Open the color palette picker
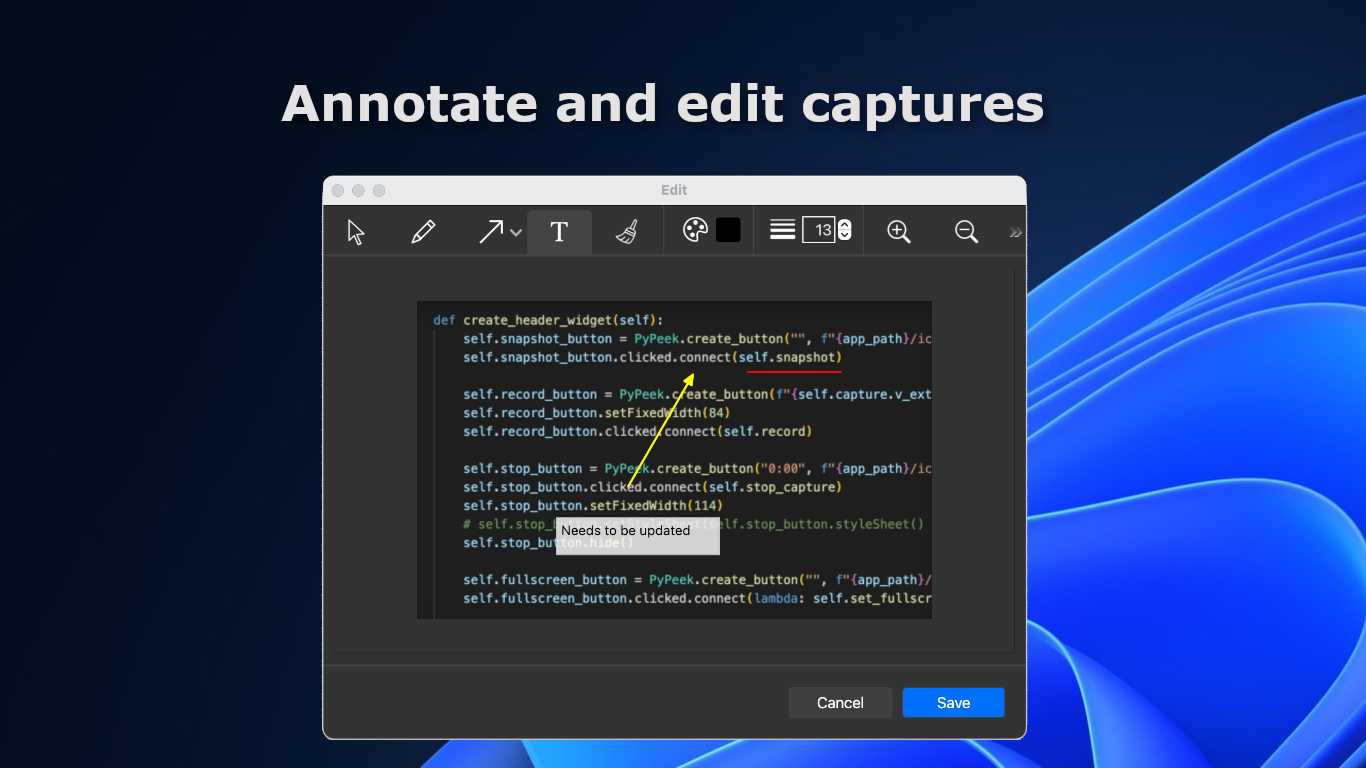Screen dimensions: 1366x768 (695, 230)
